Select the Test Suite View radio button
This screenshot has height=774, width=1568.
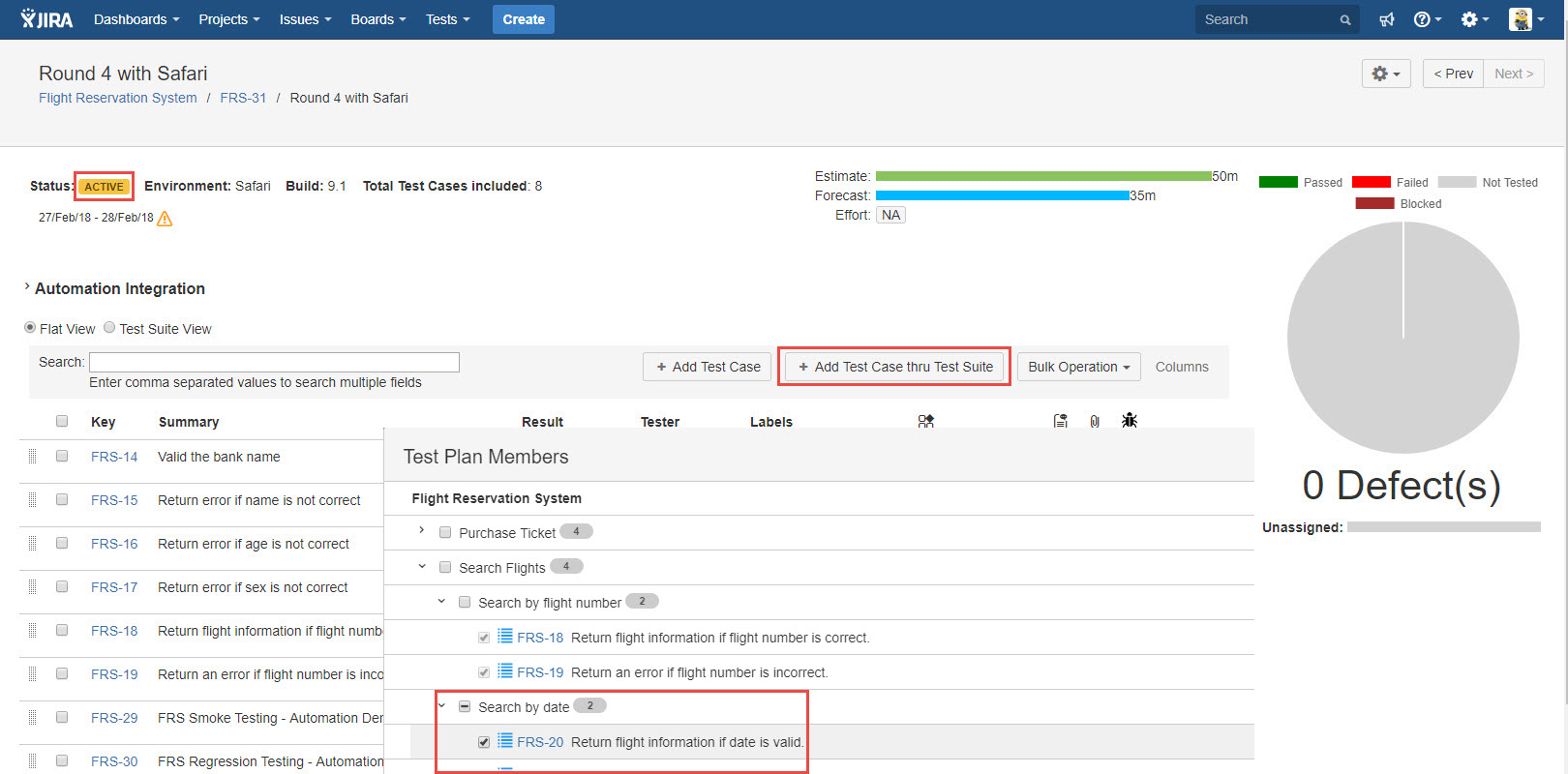(x=109, y=327)
